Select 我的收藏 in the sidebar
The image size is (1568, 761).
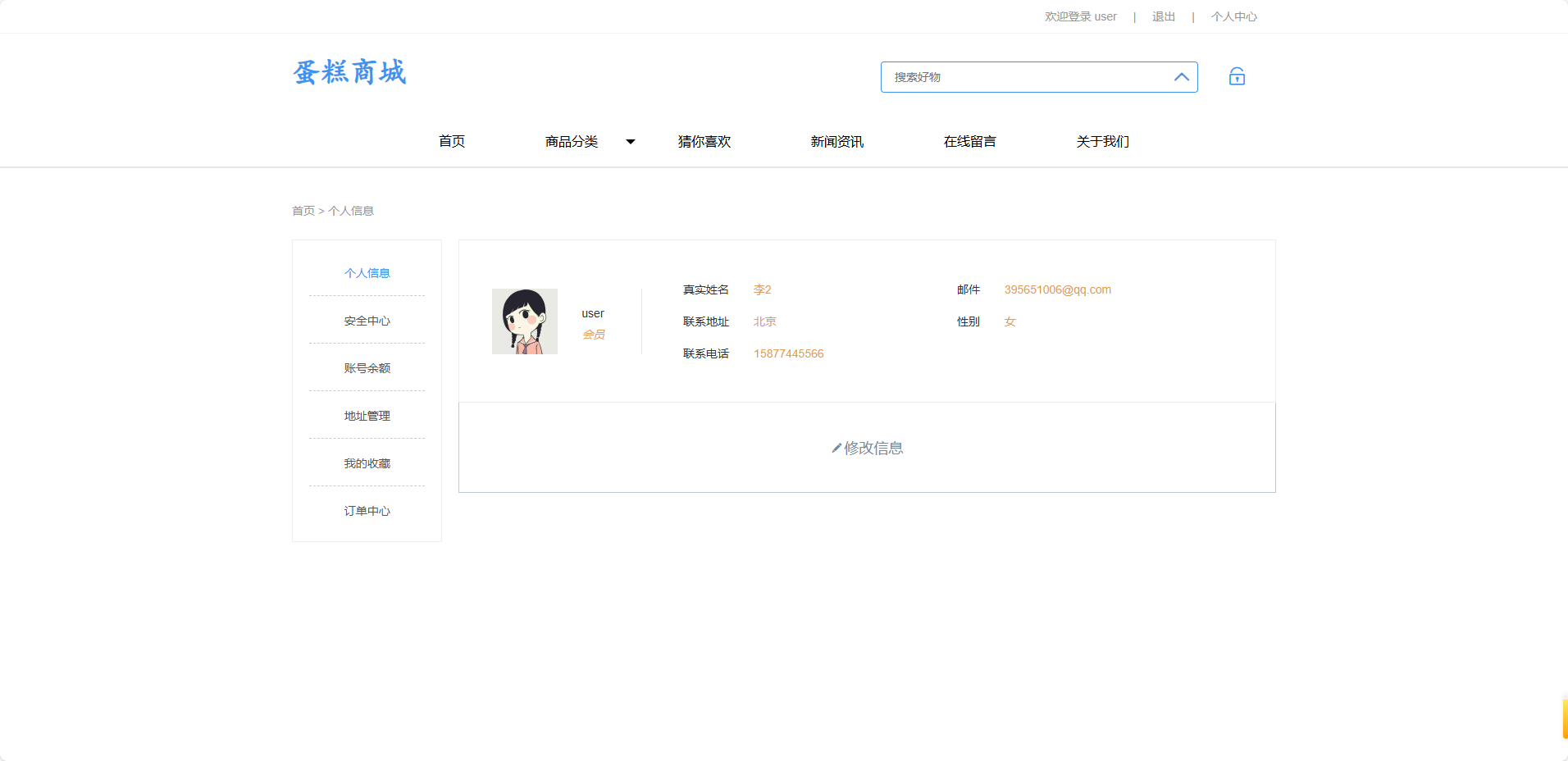click(x=367, y=463)
